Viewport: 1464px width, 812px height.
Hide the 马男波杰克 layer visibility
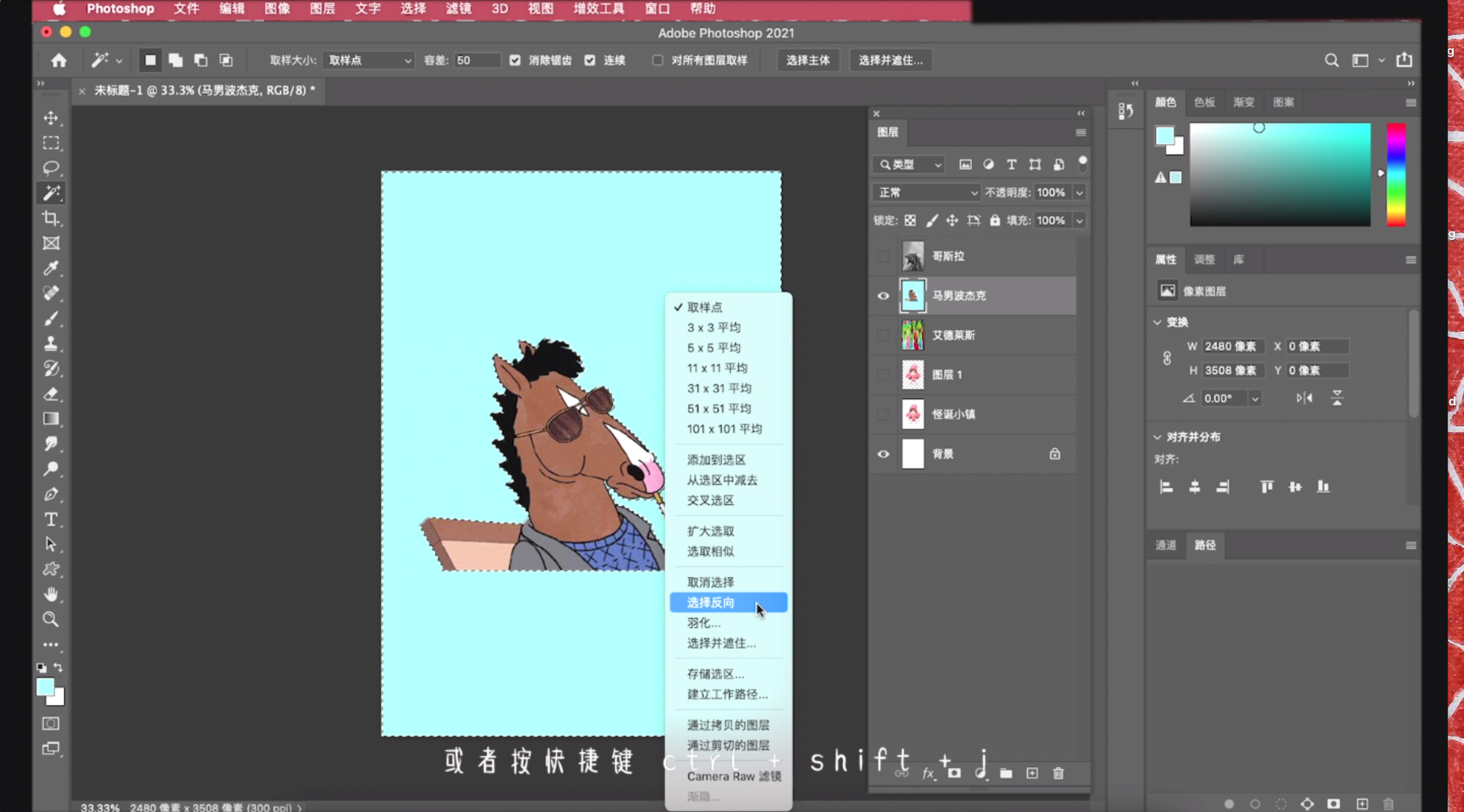(x=882, y=296)
